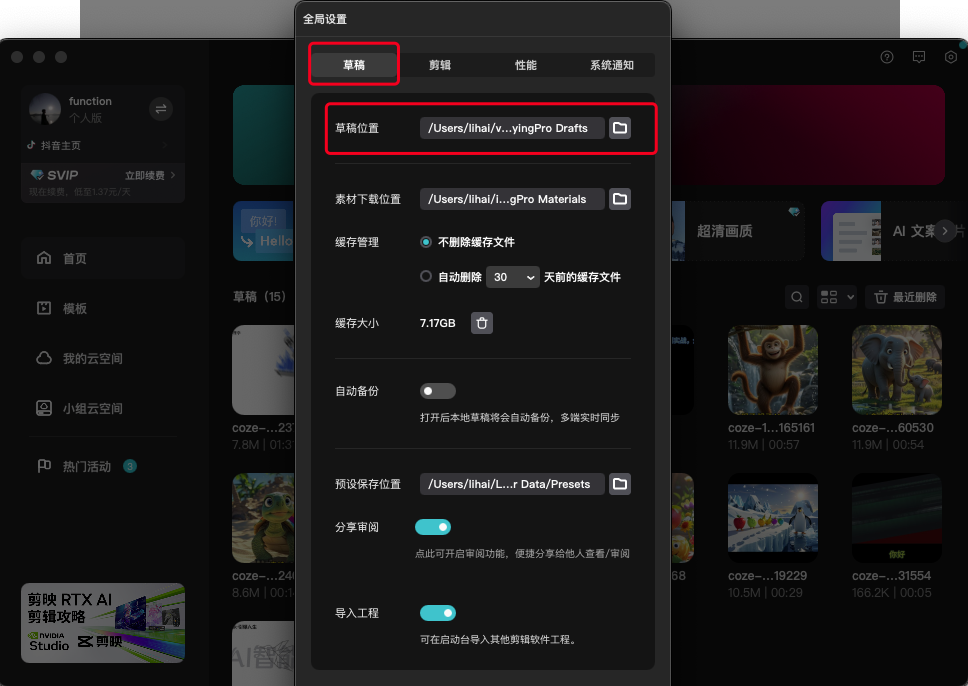Open draft coze-...31554 thumbnail
Screen dimensions: 968x686
coord(896,518)
